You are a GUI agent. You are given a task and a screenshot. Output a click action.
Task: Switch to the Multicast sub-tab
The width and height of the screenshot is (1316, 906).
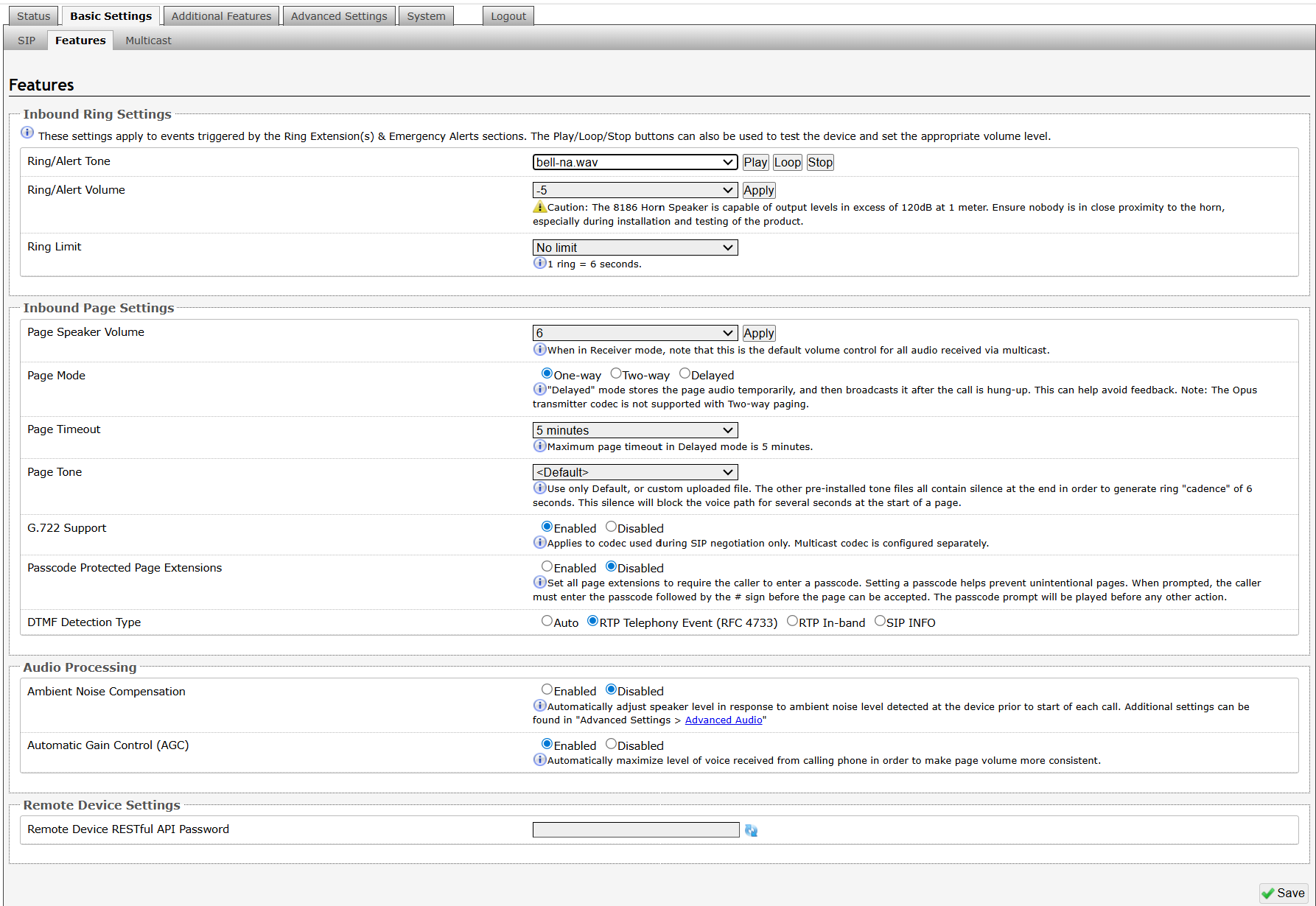[x=148, y=41]
